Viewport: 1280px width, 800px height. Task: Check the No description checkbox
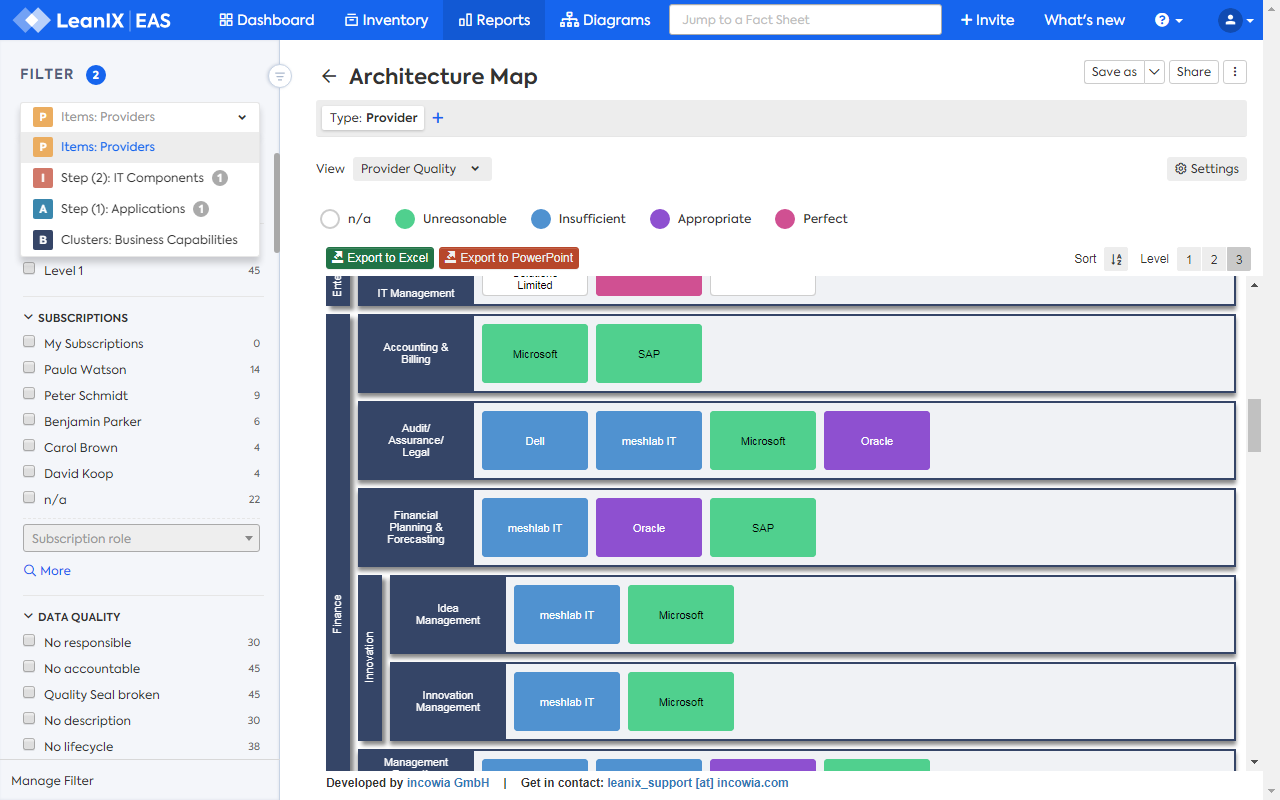tap(29, 719)
